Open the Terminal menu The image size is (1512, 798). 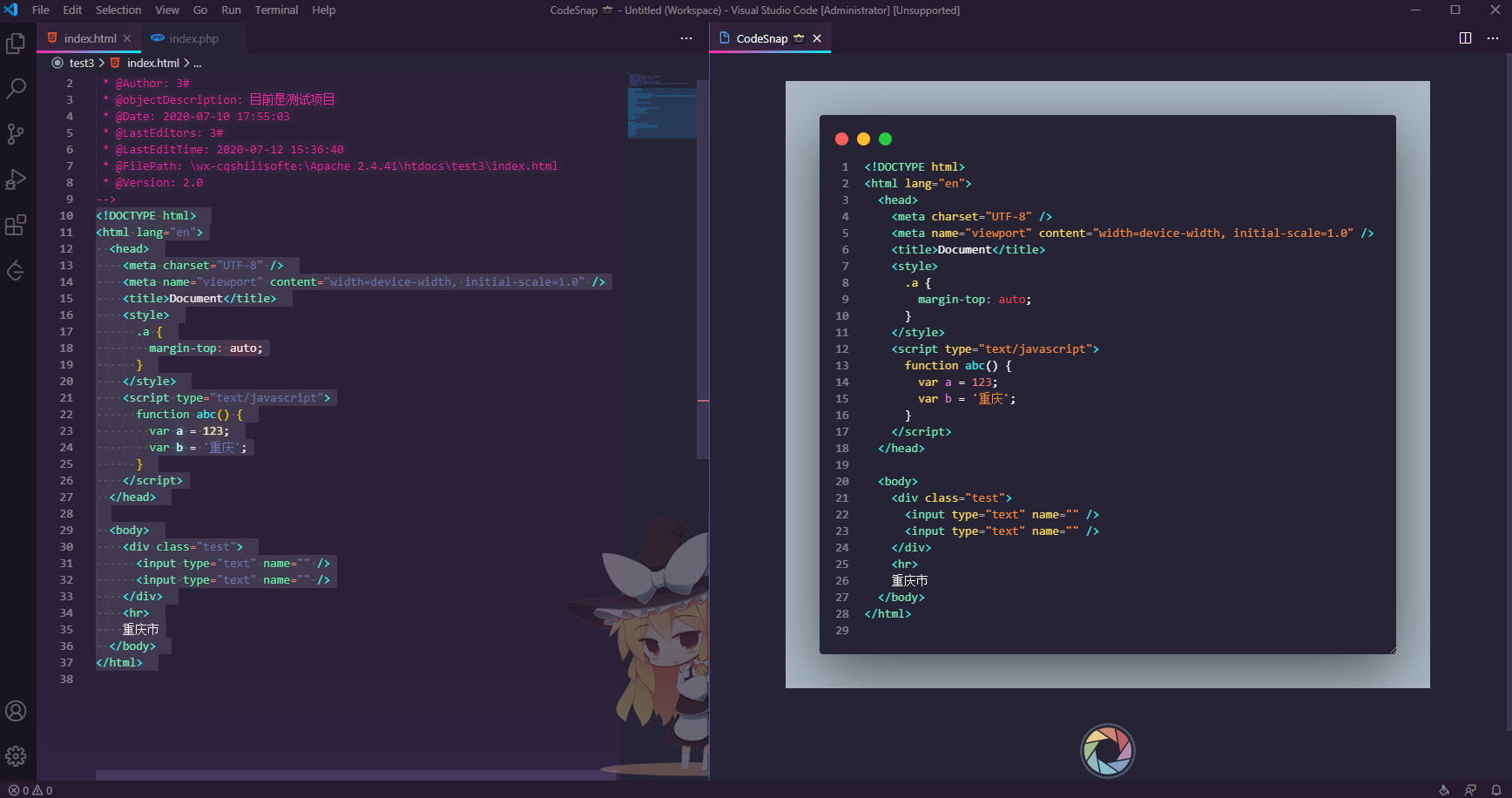click(x=276, y=10)
